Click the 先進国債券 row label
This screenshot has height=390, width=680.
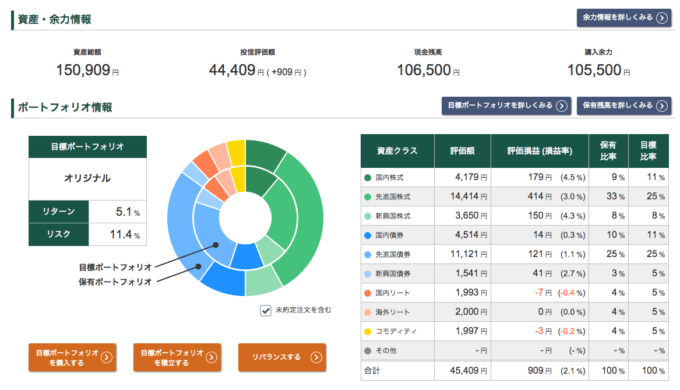click(392, 255)
